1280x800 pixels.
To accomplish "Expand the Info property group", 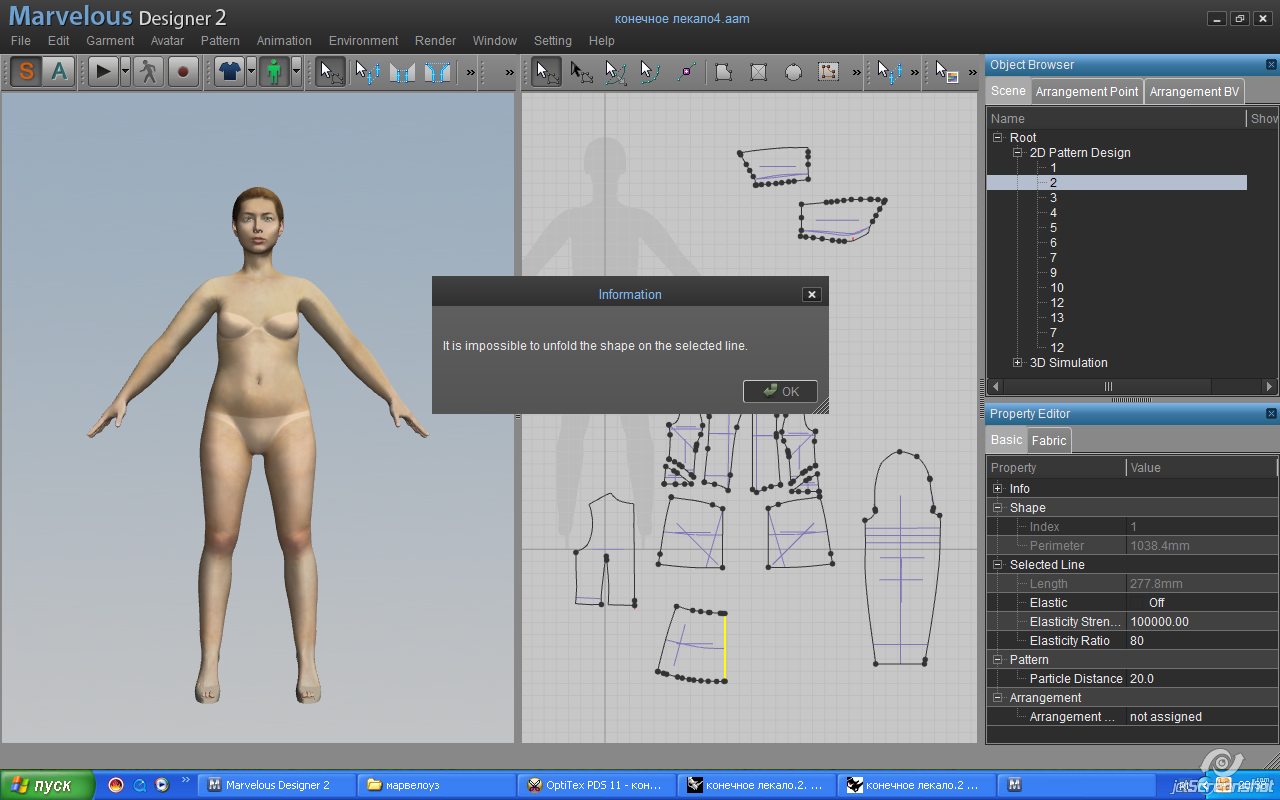I will (x=997, y=489).
